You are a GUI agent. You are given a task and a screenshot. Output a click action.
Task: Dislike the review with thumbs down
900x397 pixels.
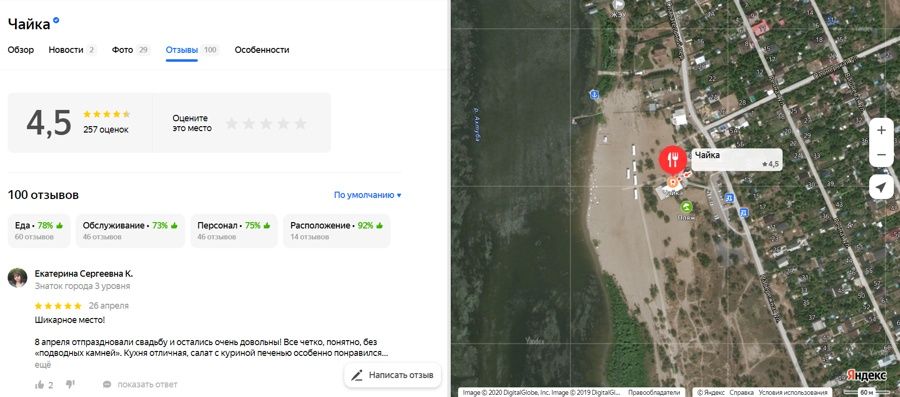(x=70, y=384)
